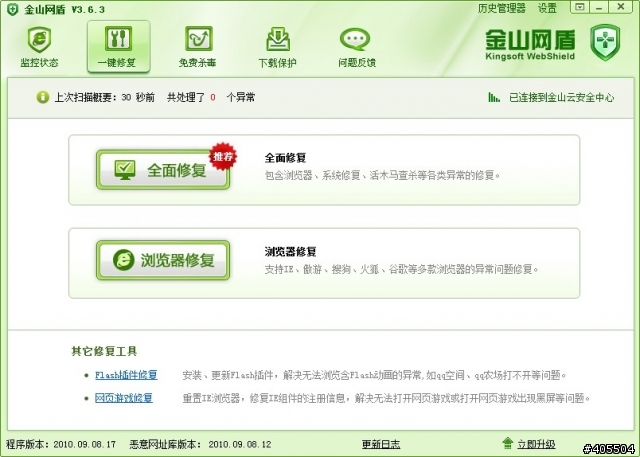This screenshot has height=457, width=640.
Task: Switch to the 下载保护 download protection tab
Action: (x=278, y=47)
